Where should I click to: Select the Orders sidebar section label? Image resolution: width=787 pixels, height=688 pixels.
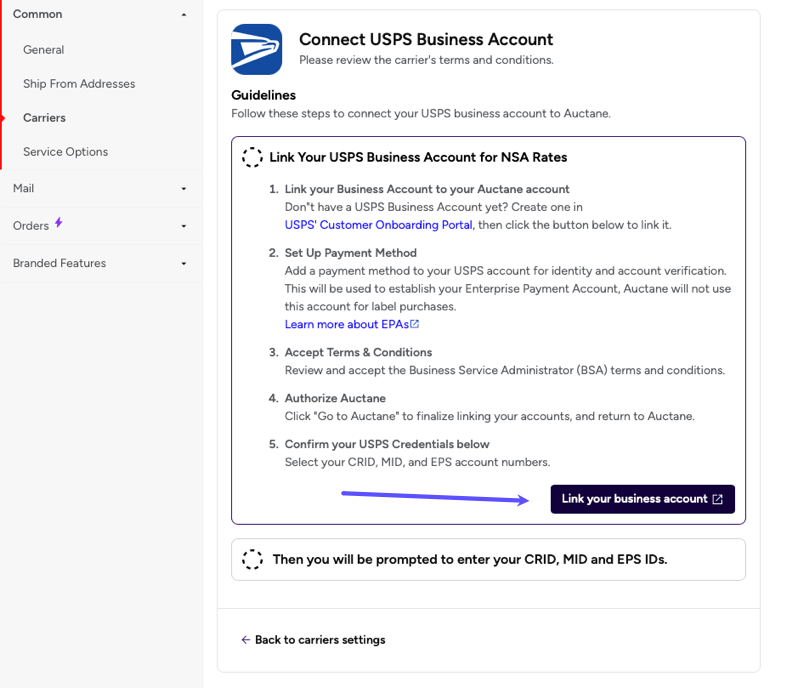tap(31, 226)
